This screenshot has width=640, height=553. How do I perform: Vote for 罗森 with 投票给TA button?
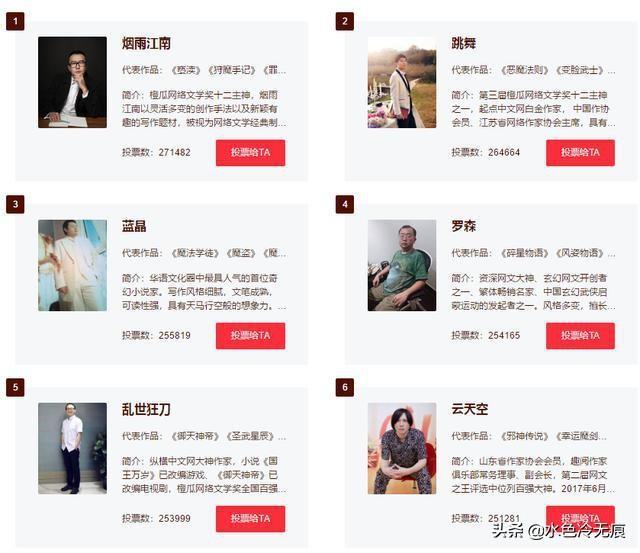[x=580, y=335]
